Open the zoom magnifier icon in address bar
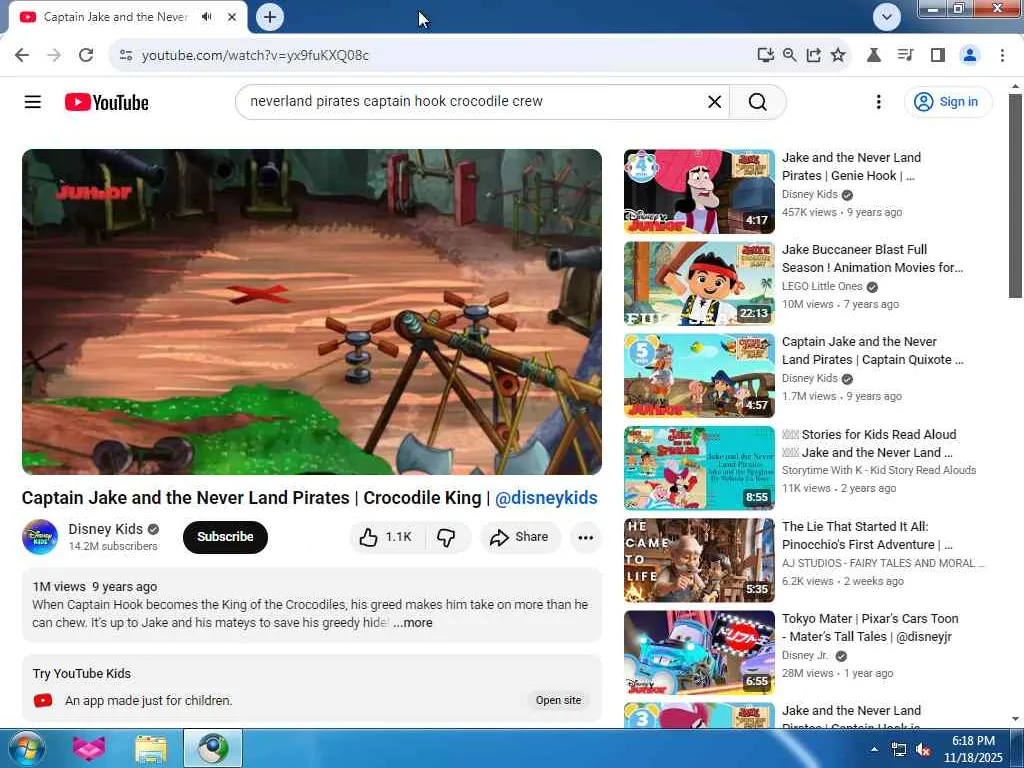Screen dimensions: 1024x768 790,55
